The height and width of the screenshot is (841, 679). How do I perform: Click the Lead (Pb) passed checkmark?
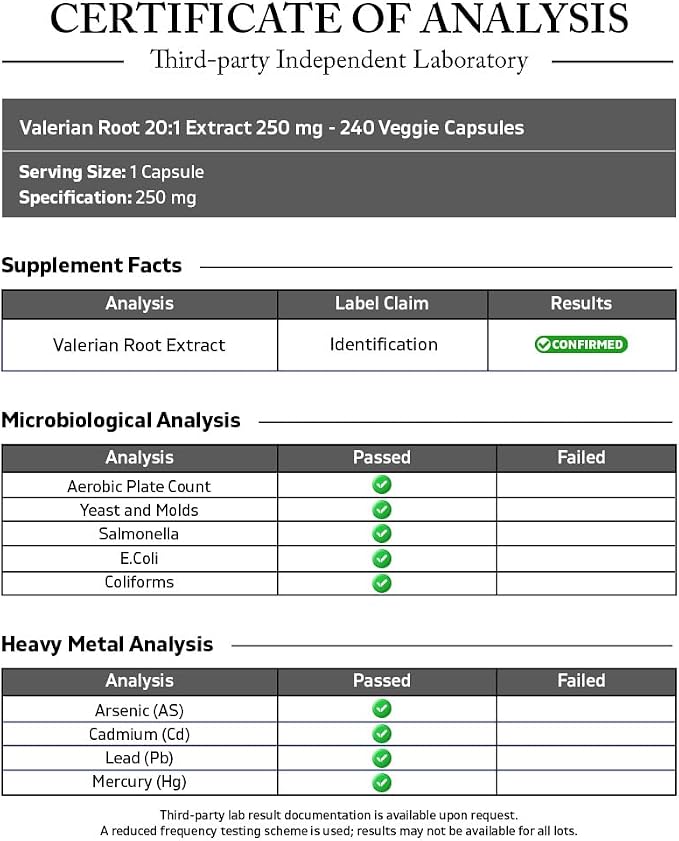(x=382, y=758)
